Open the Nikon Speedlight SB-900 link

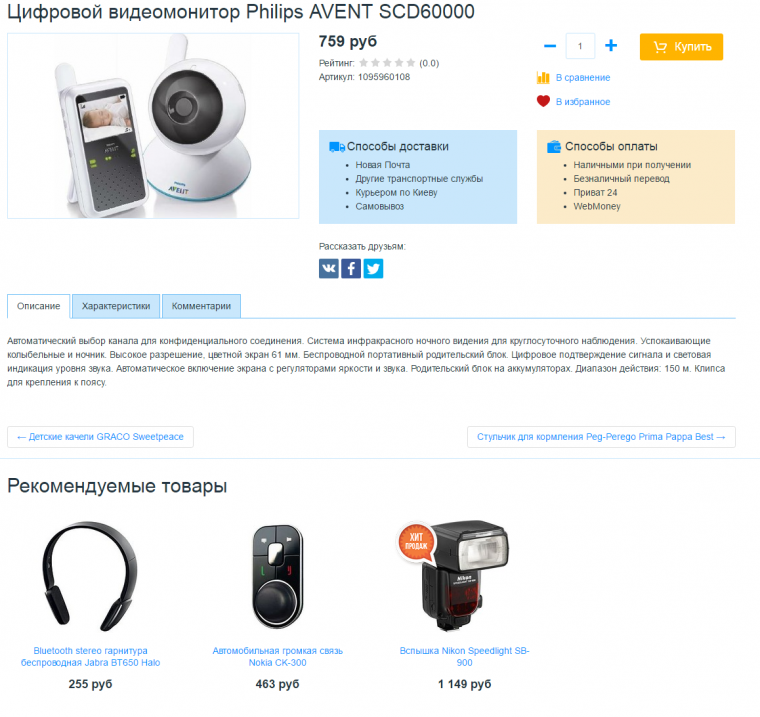pyautogui.click(x=464, y=656)
